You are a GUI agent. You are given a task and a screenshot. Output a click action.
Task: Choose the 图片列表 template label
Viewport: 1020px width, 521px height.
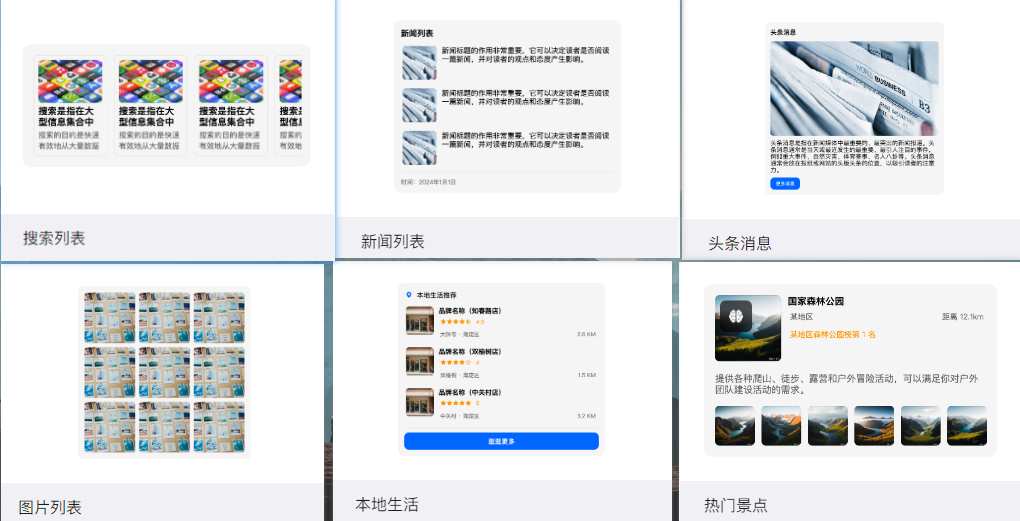click(50, 507)
